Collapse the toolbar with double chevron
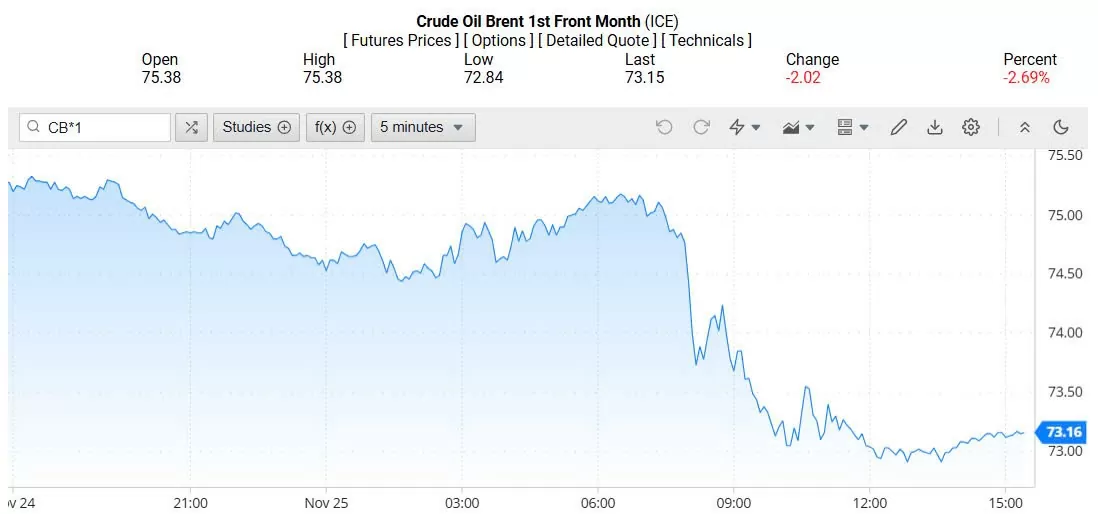Image resolution: width=1098 pixels, height=514 pixels. [1025, 127]
